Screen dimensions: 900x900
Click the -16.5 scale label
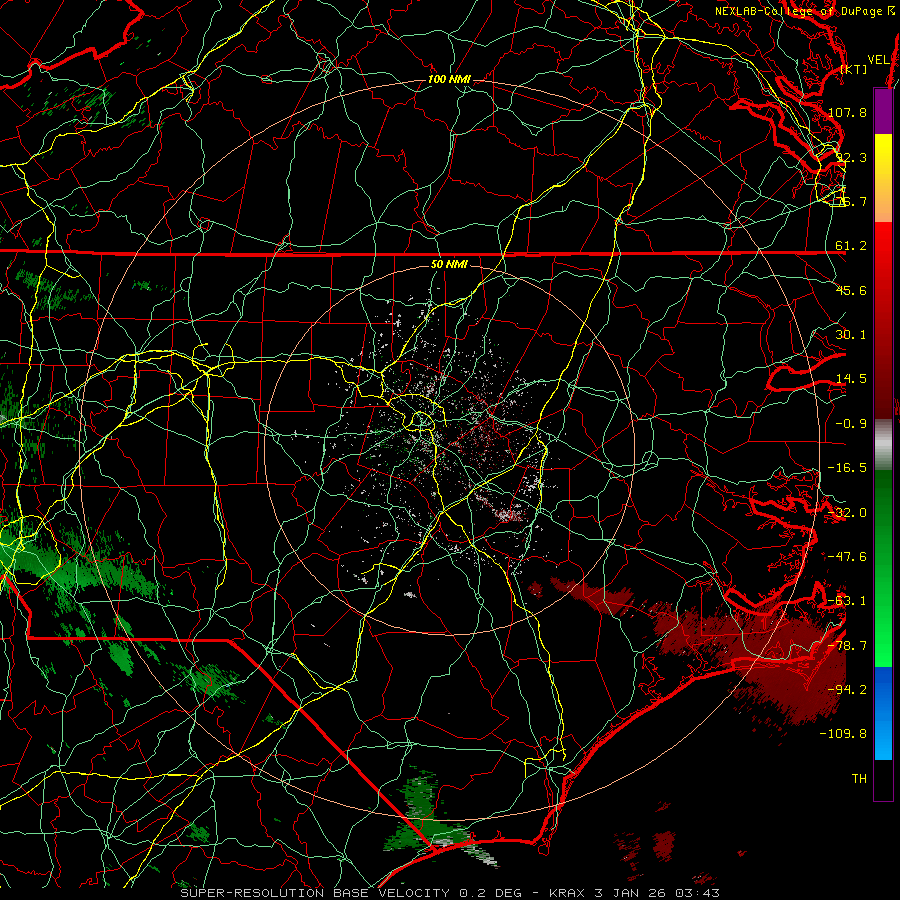(x=847, y=468)
